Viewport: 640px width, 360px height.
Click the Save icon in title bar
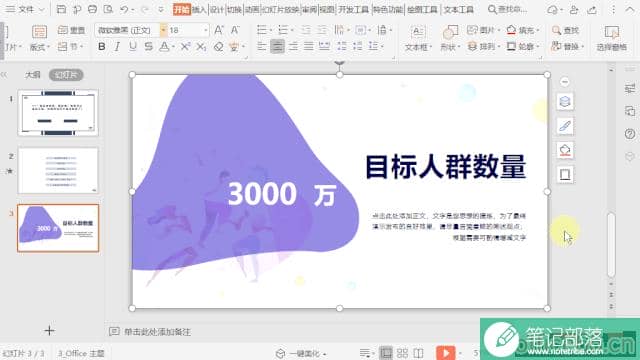click(61, 9)
